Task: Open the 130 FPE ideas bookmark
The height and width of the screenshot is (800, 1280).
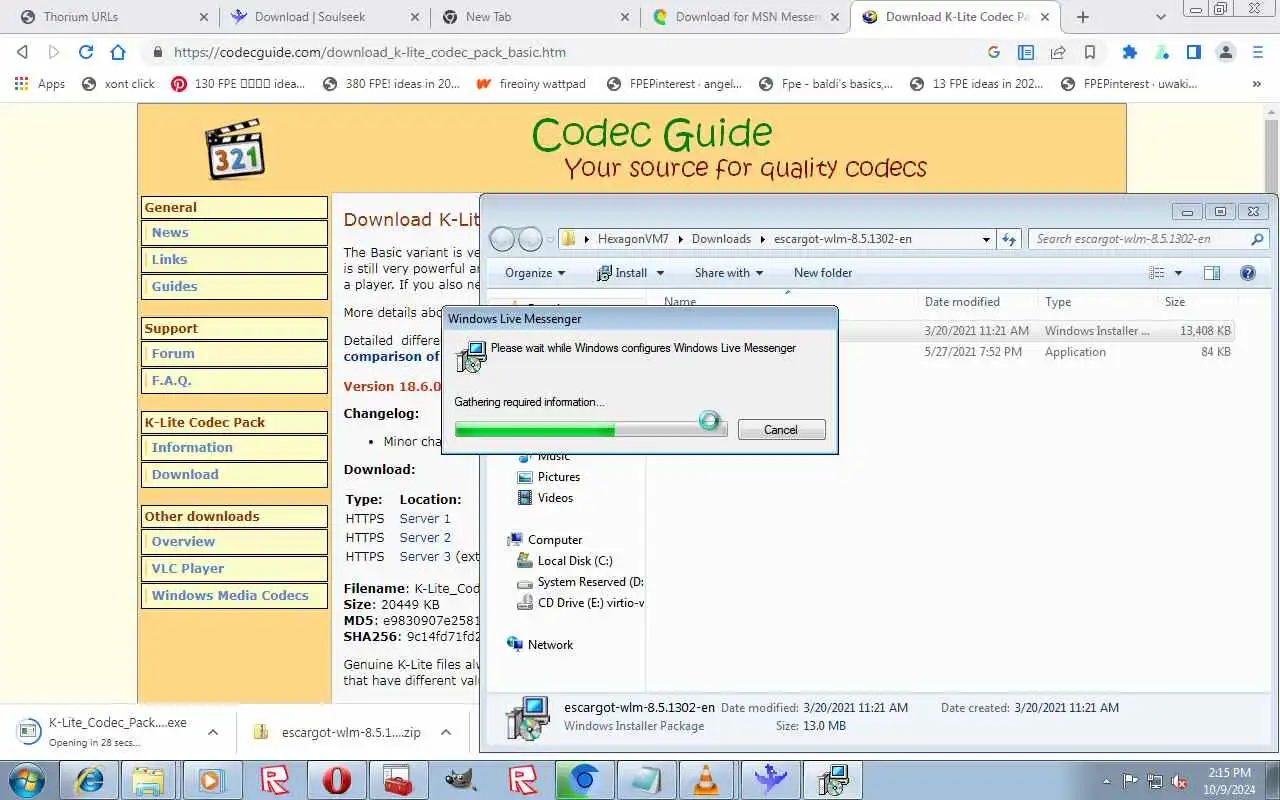Action: pos(238,84)
